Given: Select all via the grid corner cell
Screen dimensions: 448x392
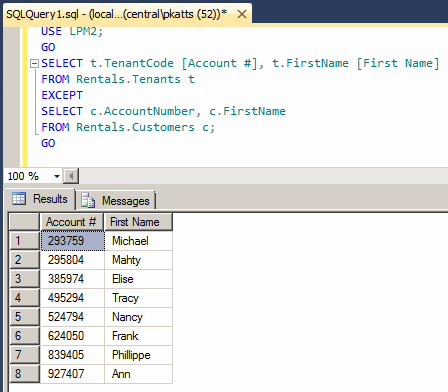Looking at the screenshot, I should (x=24, y=222).
